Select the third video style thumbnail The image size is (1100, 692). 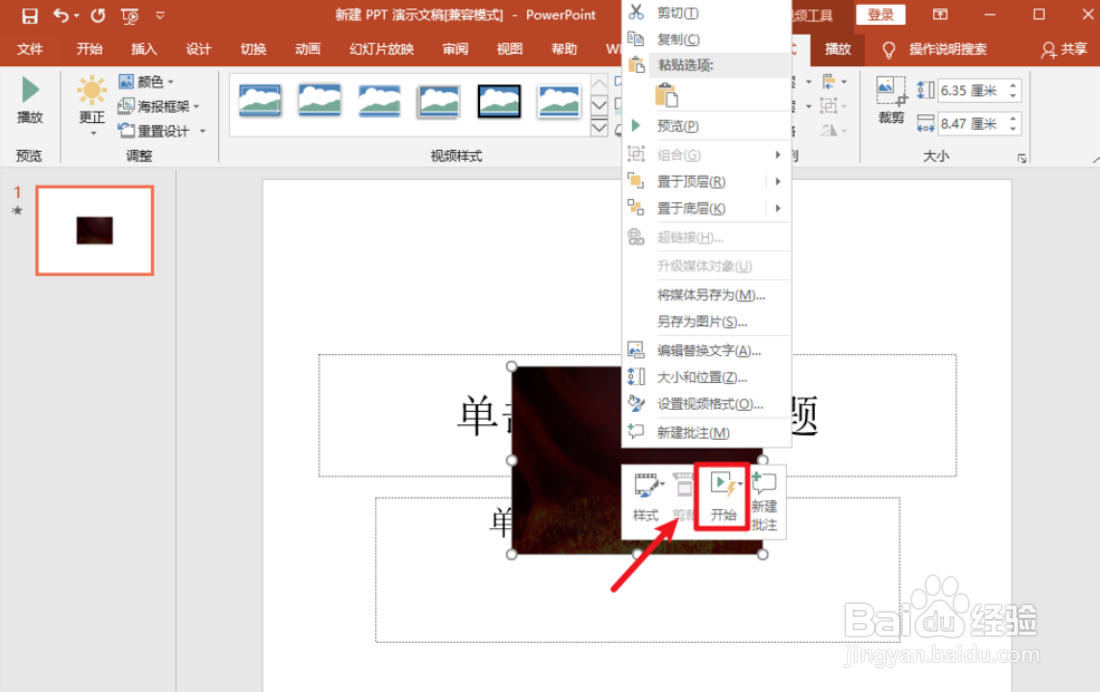pyautogui.click(x=380, y=101)
